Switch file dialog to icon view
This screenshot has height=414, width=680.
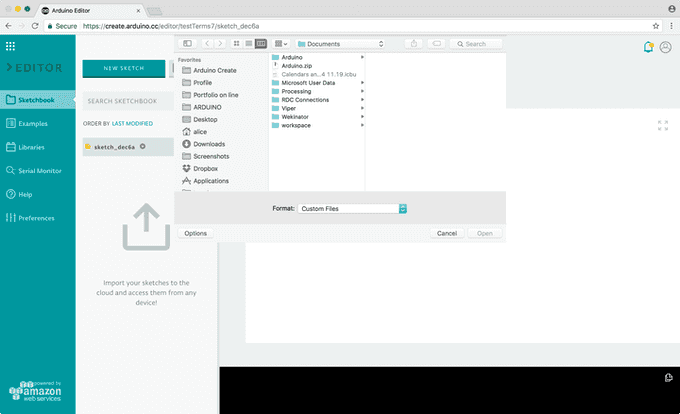click(236, 44)
